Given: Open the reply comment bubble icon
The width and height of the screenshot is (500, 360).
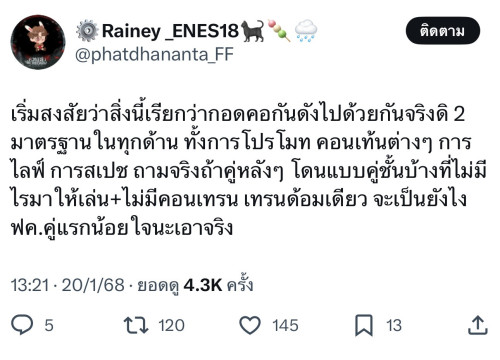Looking at the screenshot, I should [22, 324].
